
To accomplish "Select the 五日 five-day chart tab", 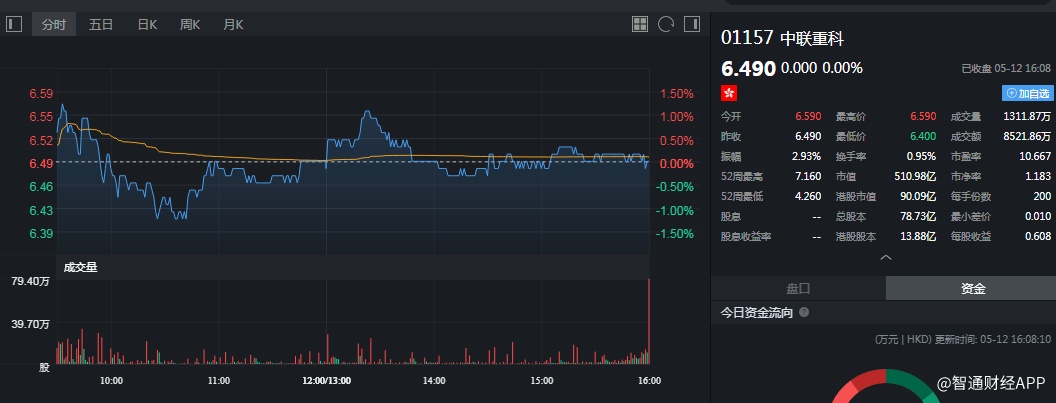I will point(101,24).
